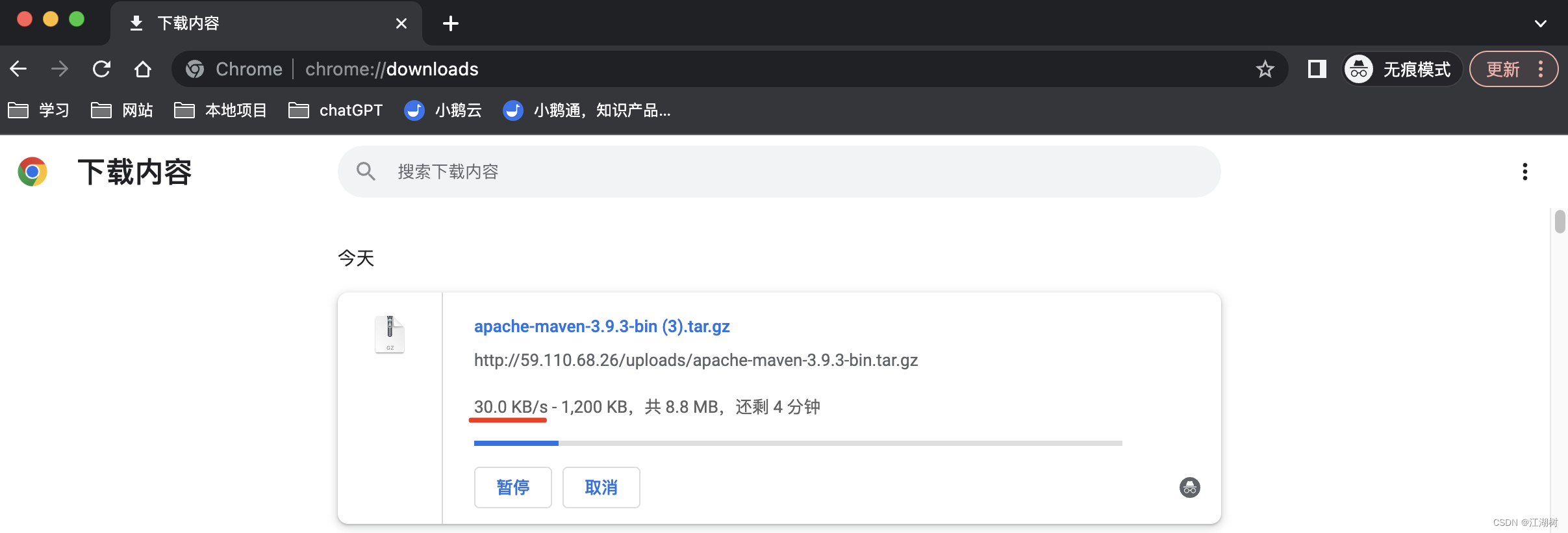Toggle the side panel icon
Image resolution: width=1568 pixels, height=533 pixels.
click(x=1317, y=69)
